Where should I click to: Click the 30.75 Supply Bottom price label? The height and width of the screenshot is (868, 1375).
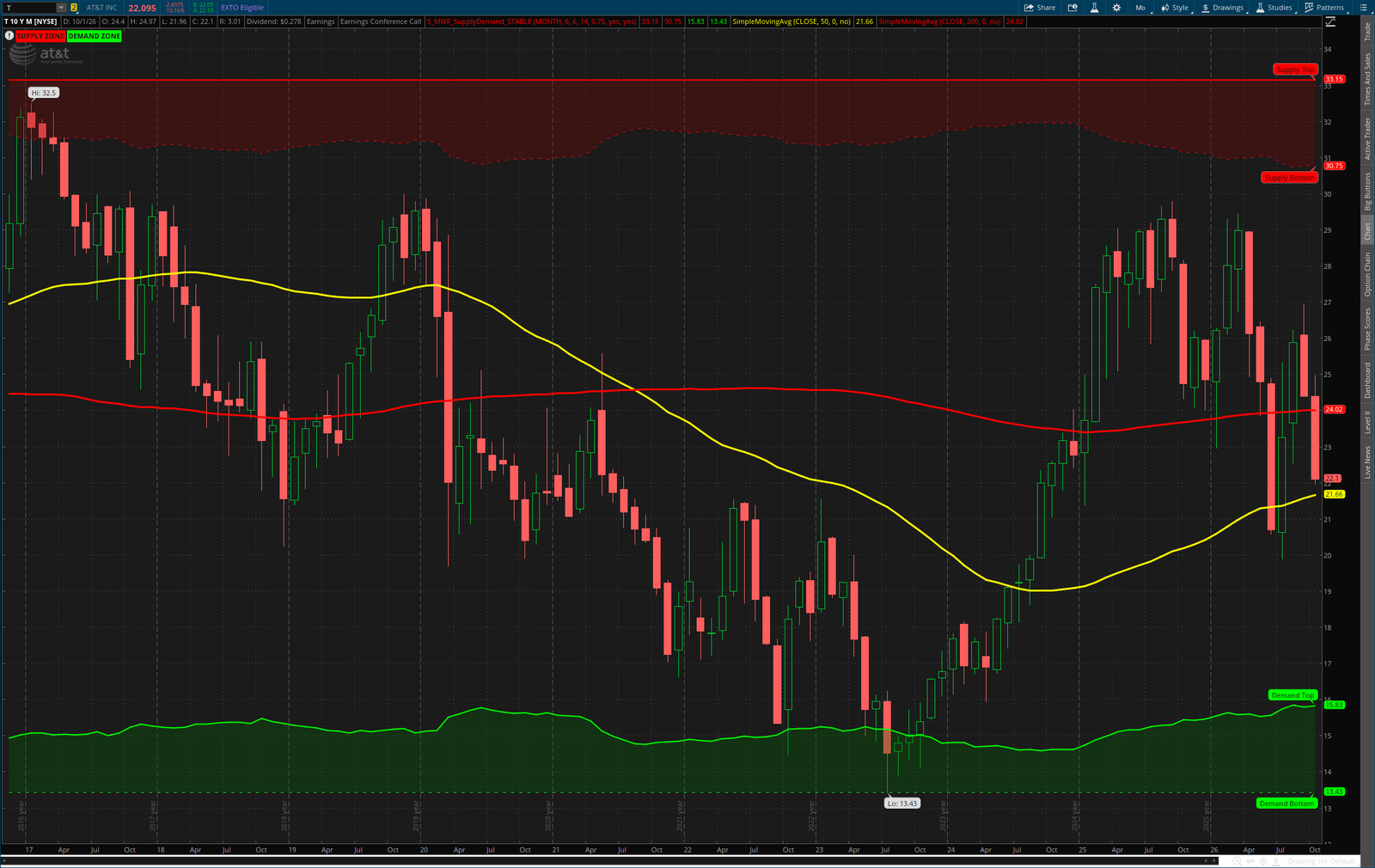pyautogui.click(x=1334, y=166)
